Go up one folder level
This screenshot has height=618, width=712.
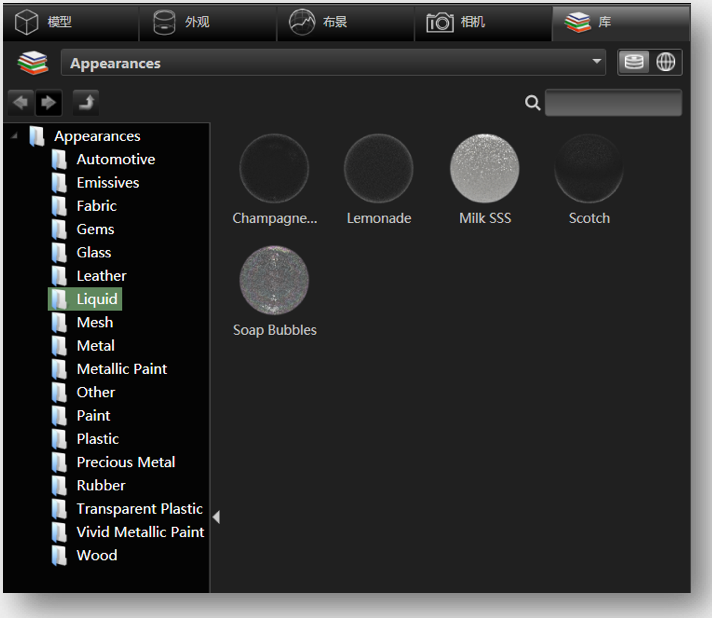point(86,103)
